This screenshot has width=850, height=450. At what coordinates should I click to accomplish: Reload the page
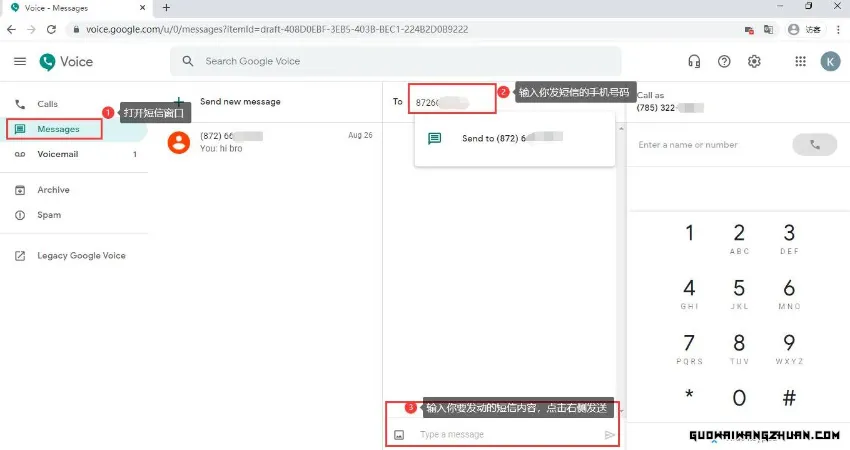click(51, 29)
